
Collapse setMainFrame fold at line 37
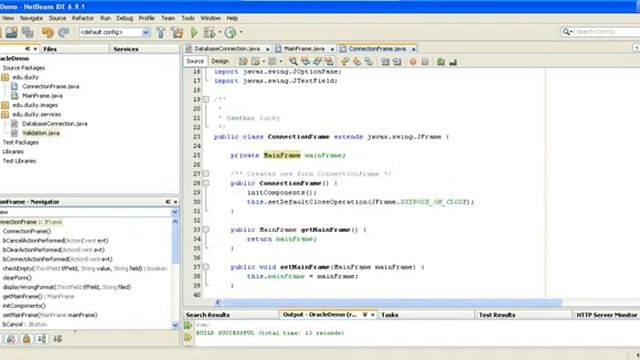(x=206, y=267)
